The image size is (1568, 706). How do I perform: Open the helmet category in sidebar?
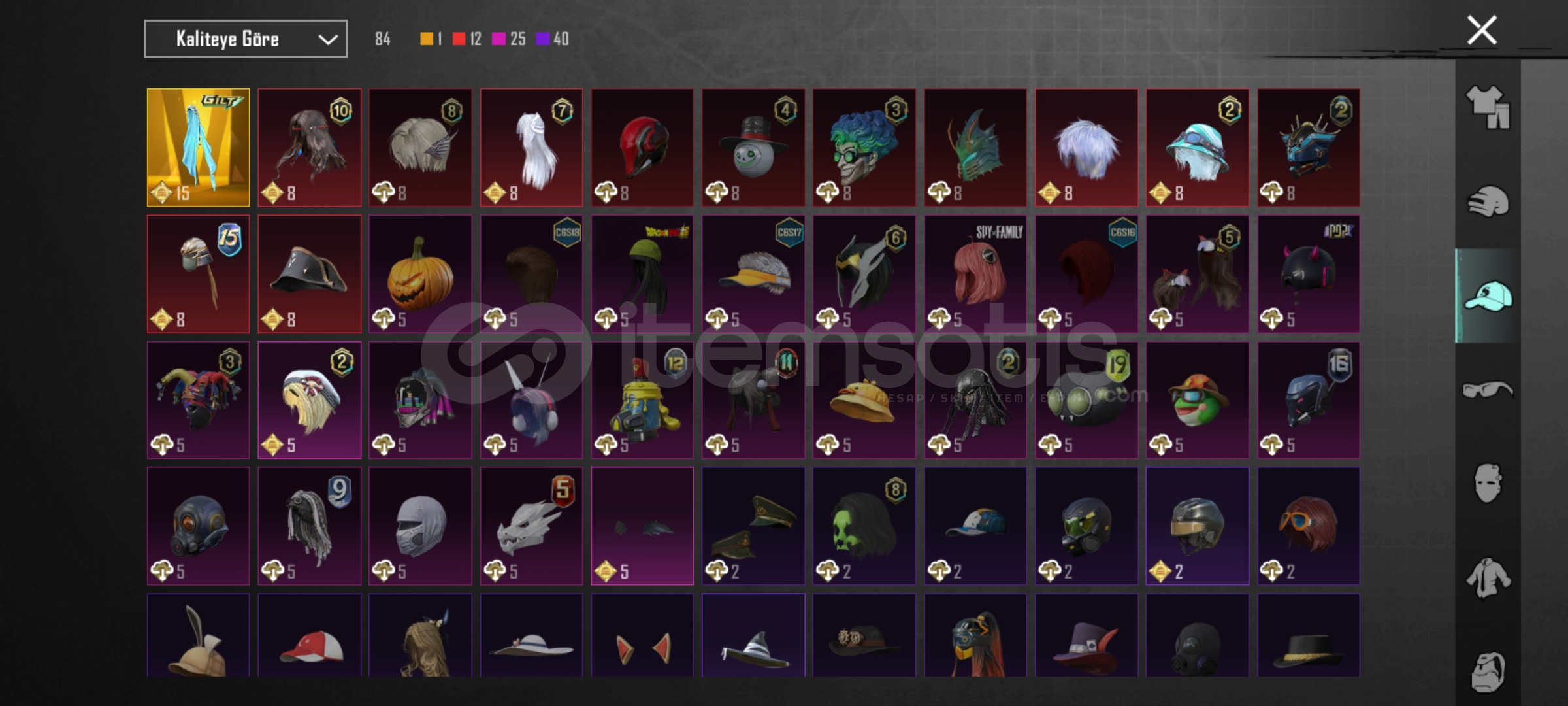1488,201
